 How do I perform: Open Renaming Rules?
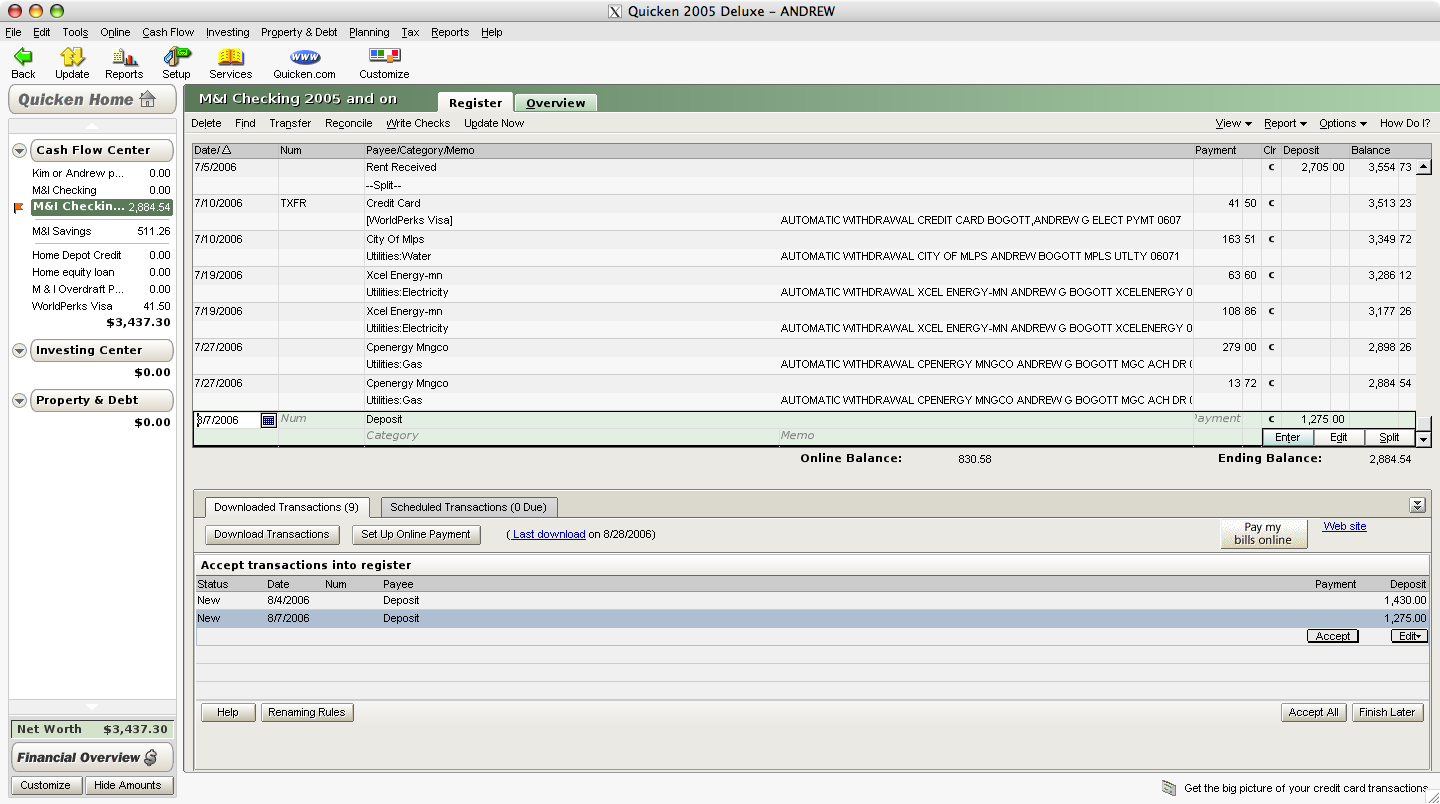[x=307, y=712]
